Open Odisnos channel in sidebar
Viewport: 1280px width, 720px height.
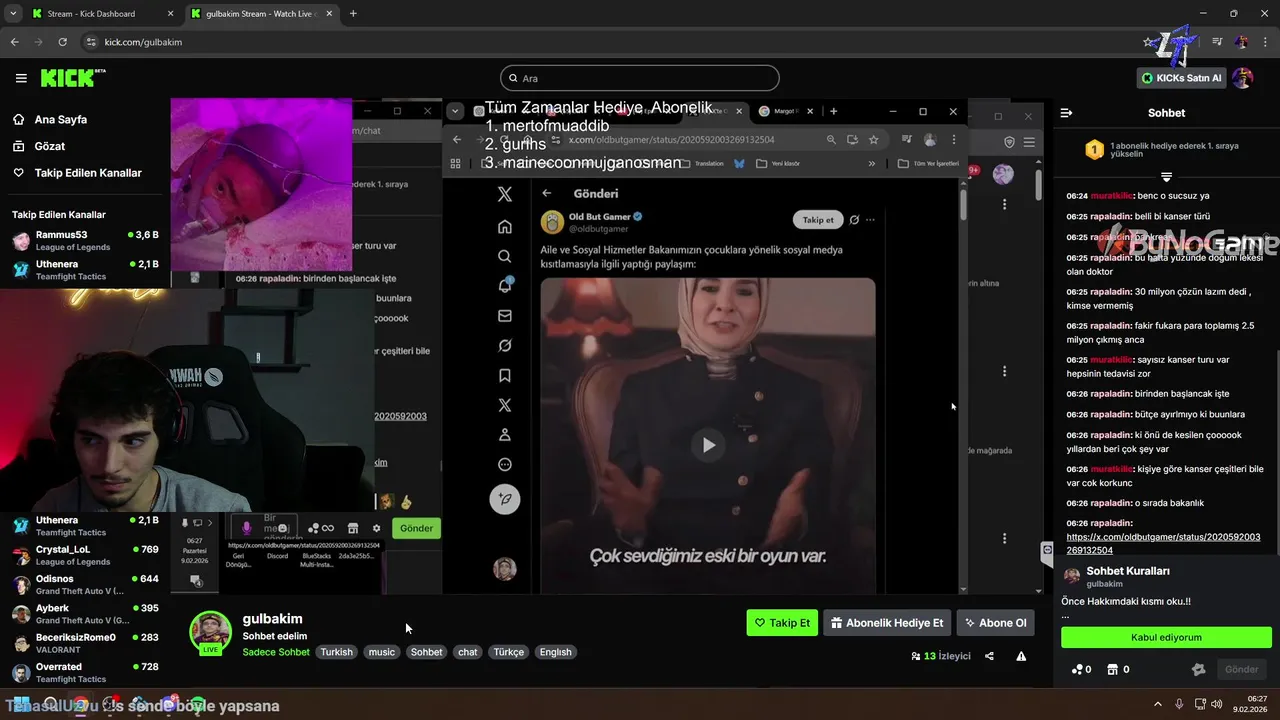pos(85,584)
